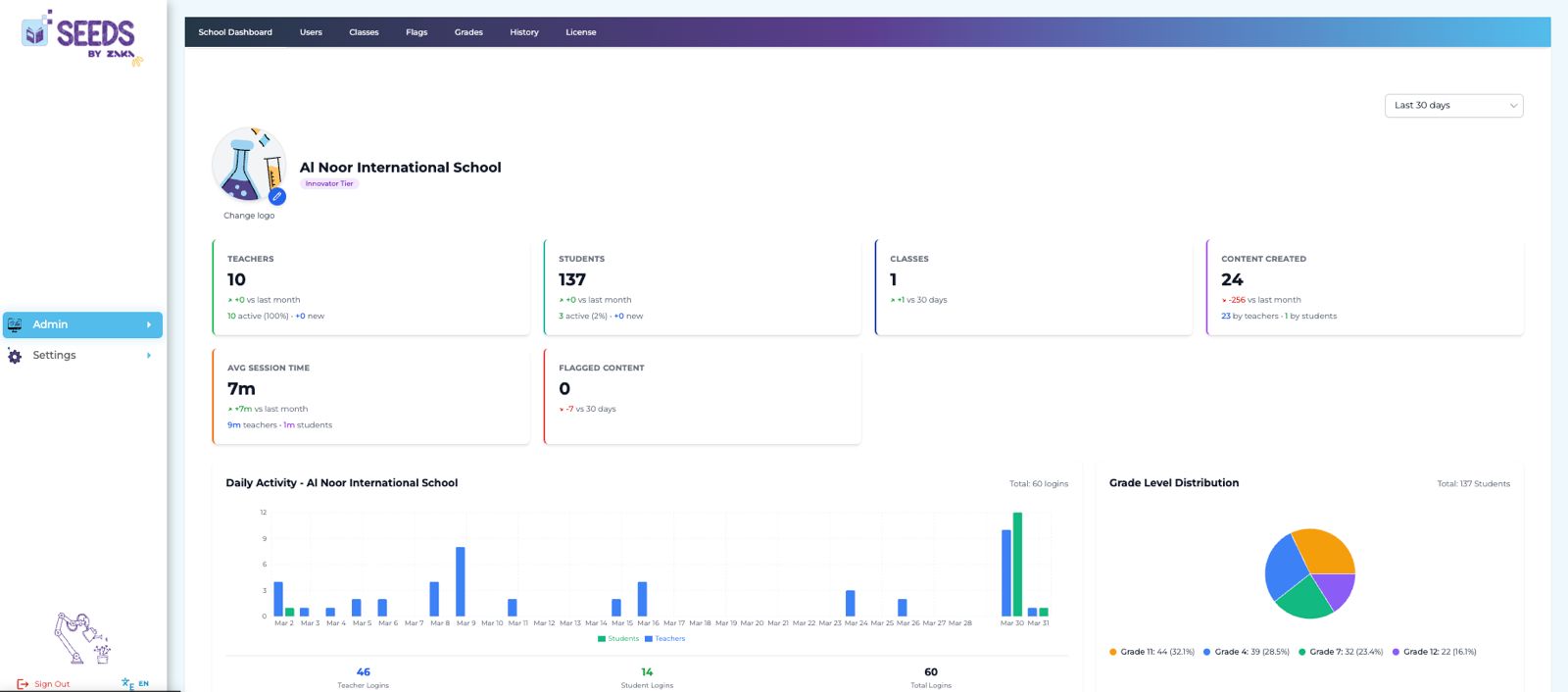The width and height of the screenshot is (1568, 692).
Task: Toggle Grade 11 in the pie legend
Action: point(1151,652)
